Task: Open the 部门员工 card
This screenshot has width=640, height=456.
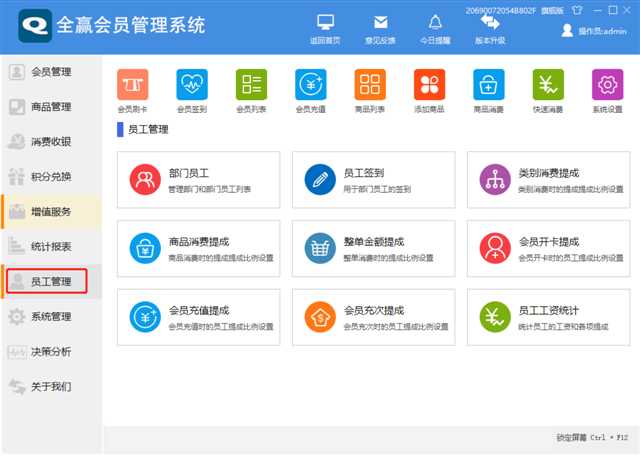Action: click(x=198, y=180)
